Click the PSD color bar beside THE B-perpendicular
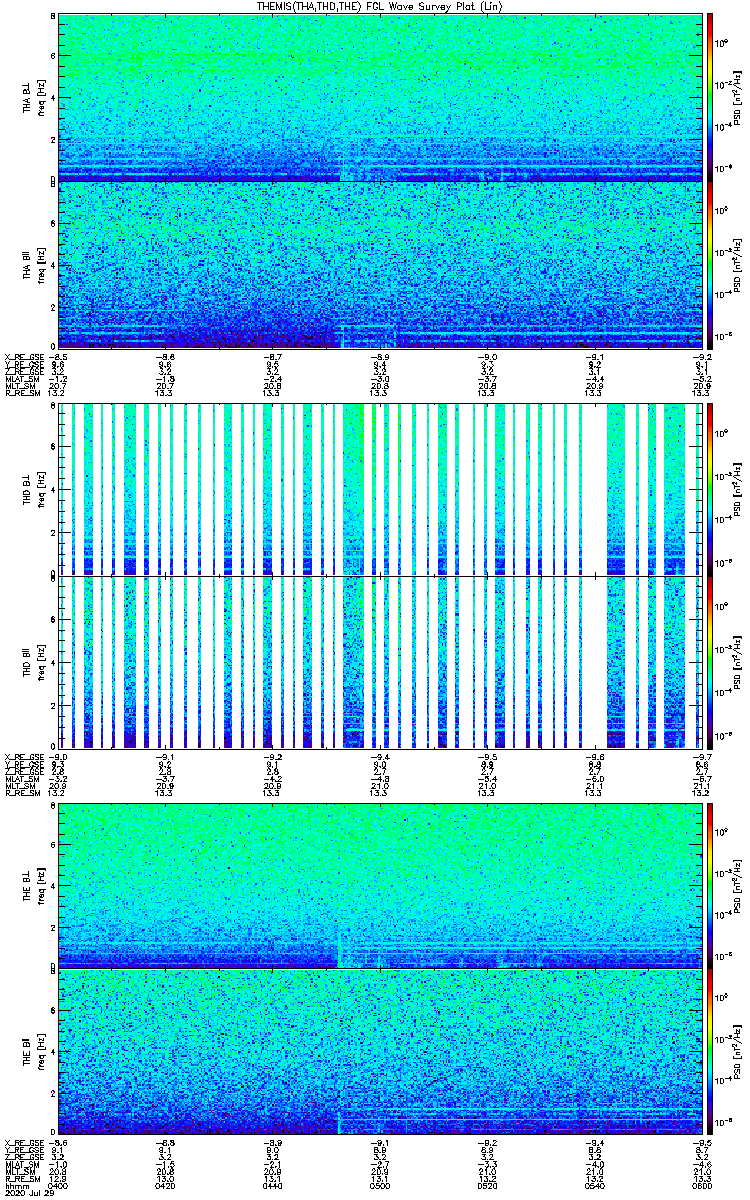 [x=709, y=884]
